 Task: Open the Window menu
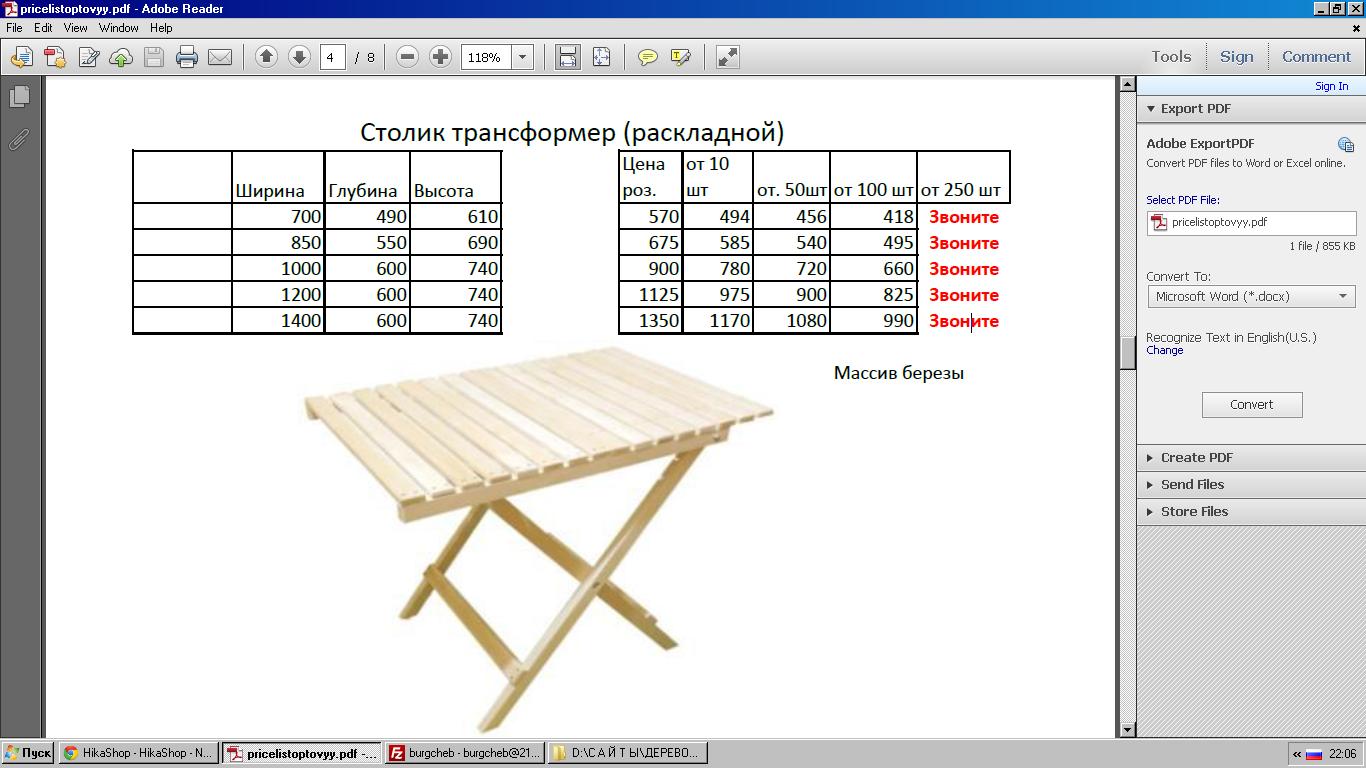click(x=118, y=28)
